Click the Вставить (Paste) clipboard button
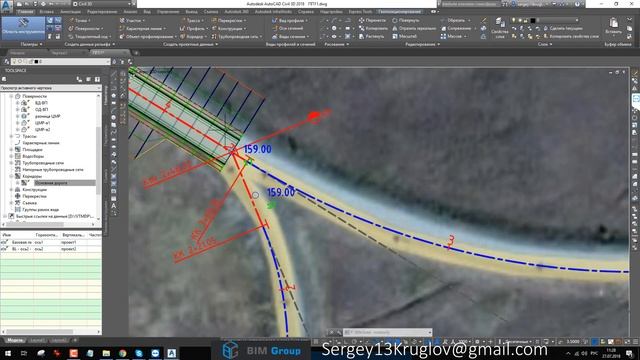Screen dimensions: 640x360 [x=613, y=27]
